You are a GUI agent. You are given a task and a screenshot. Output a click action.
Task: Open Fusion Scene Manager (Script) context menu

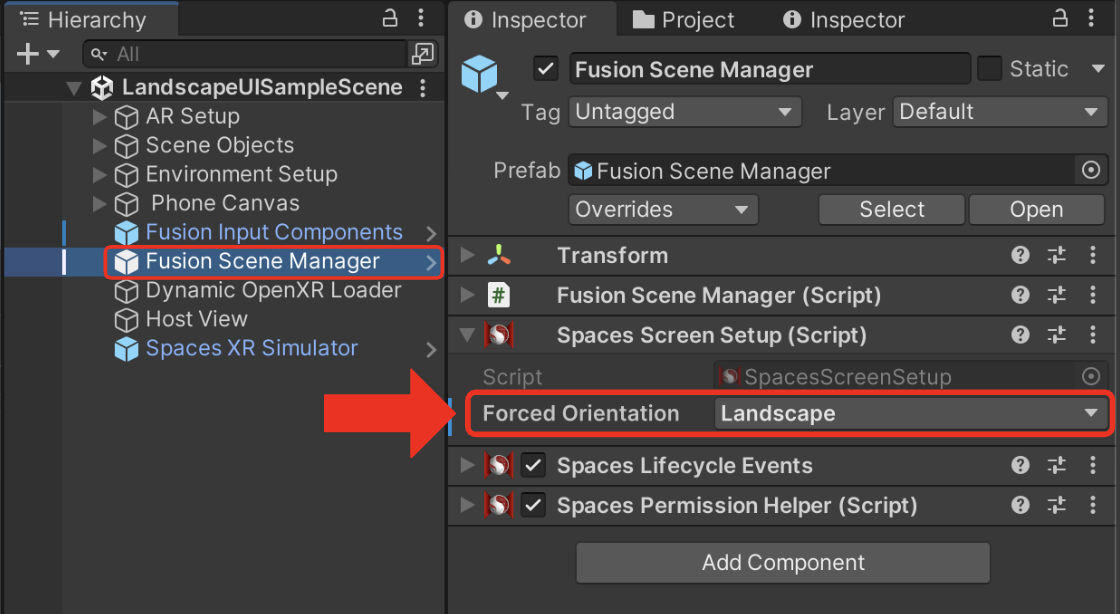(1092, 295)
